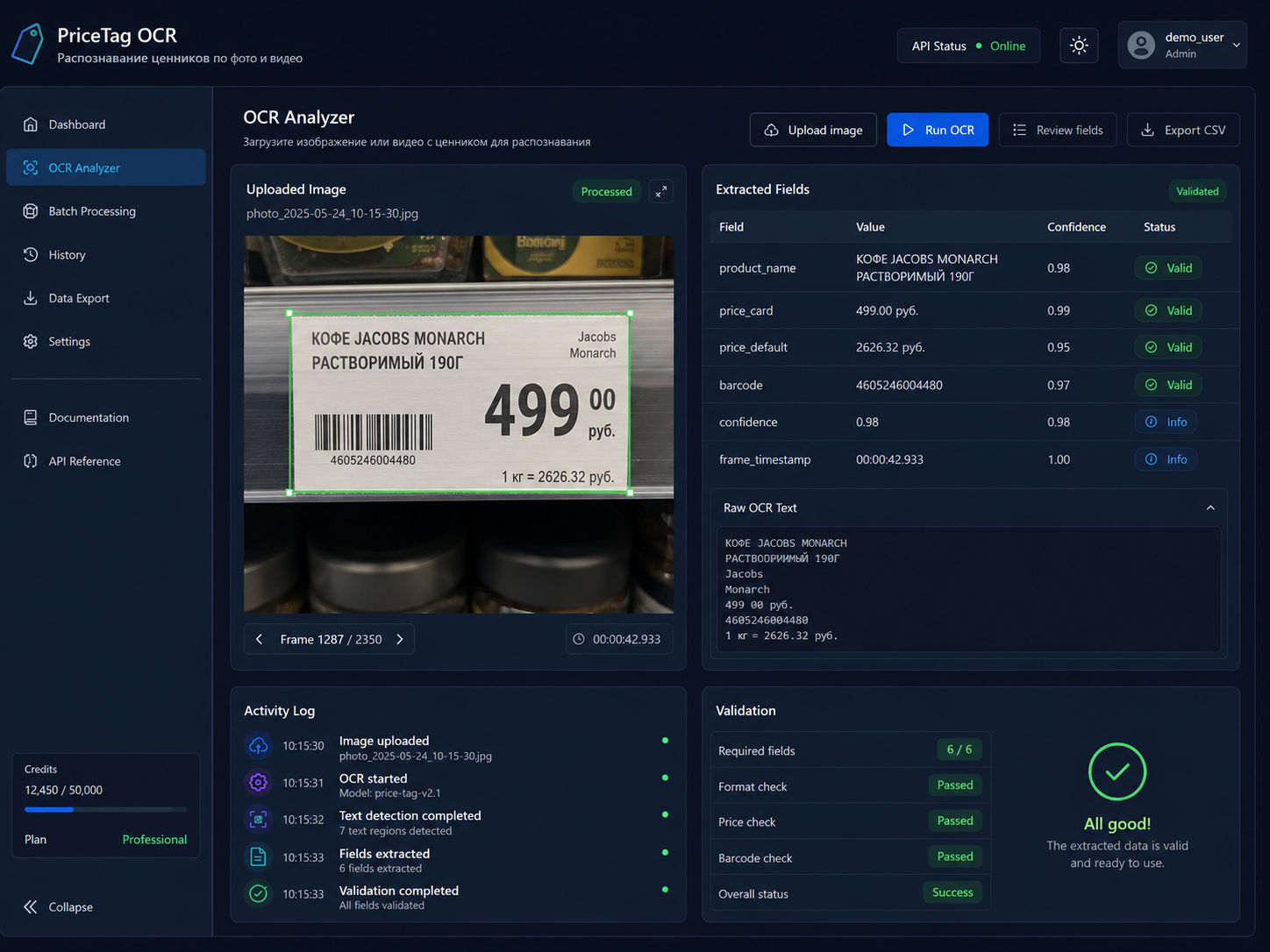Open Documentation link in sidebar

point(106,417)
